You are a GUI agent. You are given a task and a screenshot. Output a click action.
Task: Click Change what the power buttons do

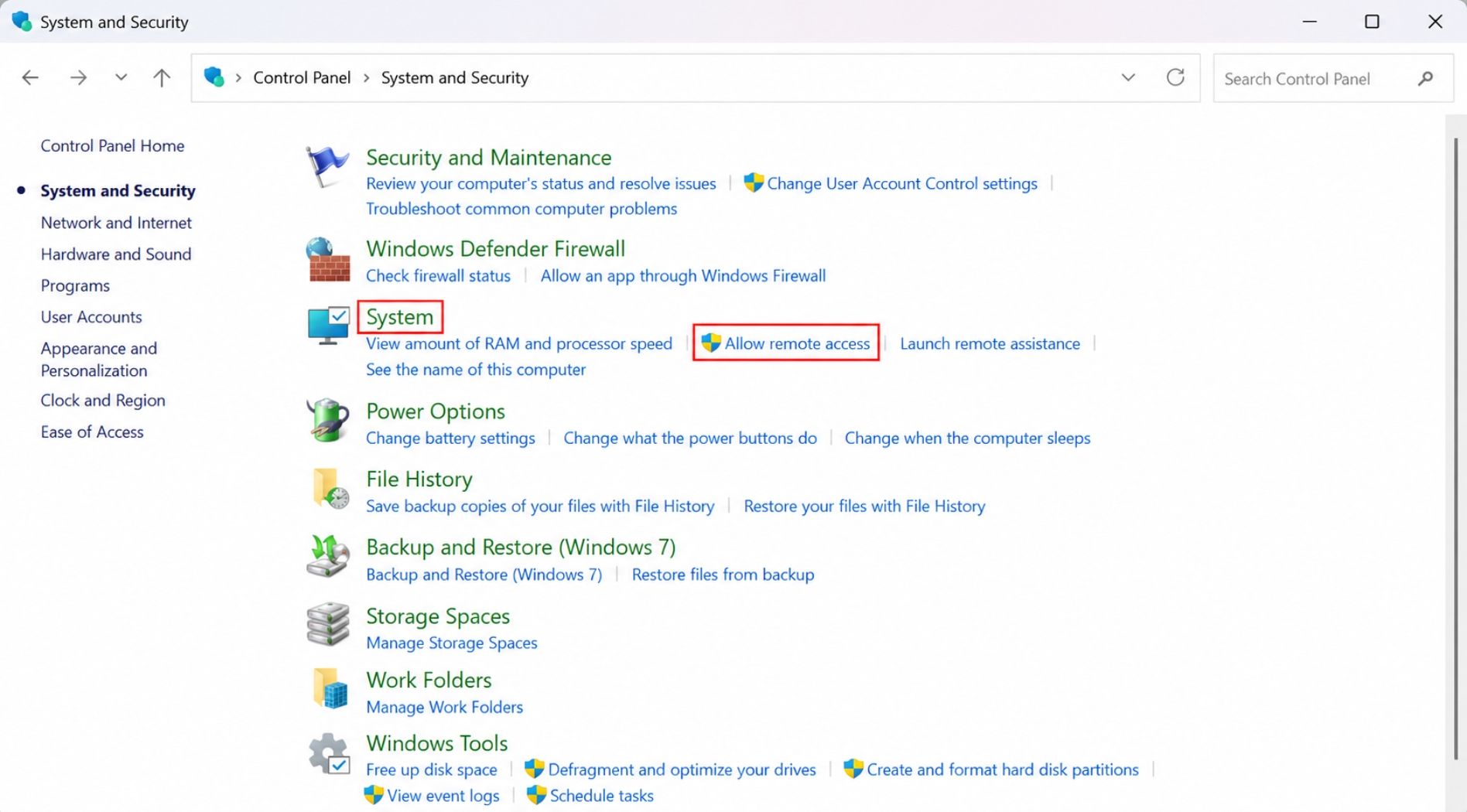(690, 438)
